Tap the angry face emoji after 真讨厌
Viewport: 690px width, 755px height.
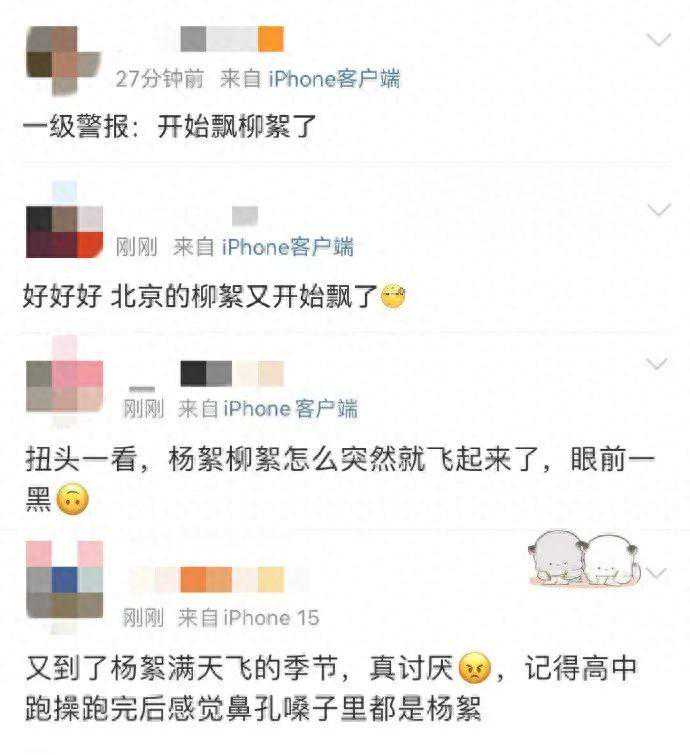tap(475, 668)
